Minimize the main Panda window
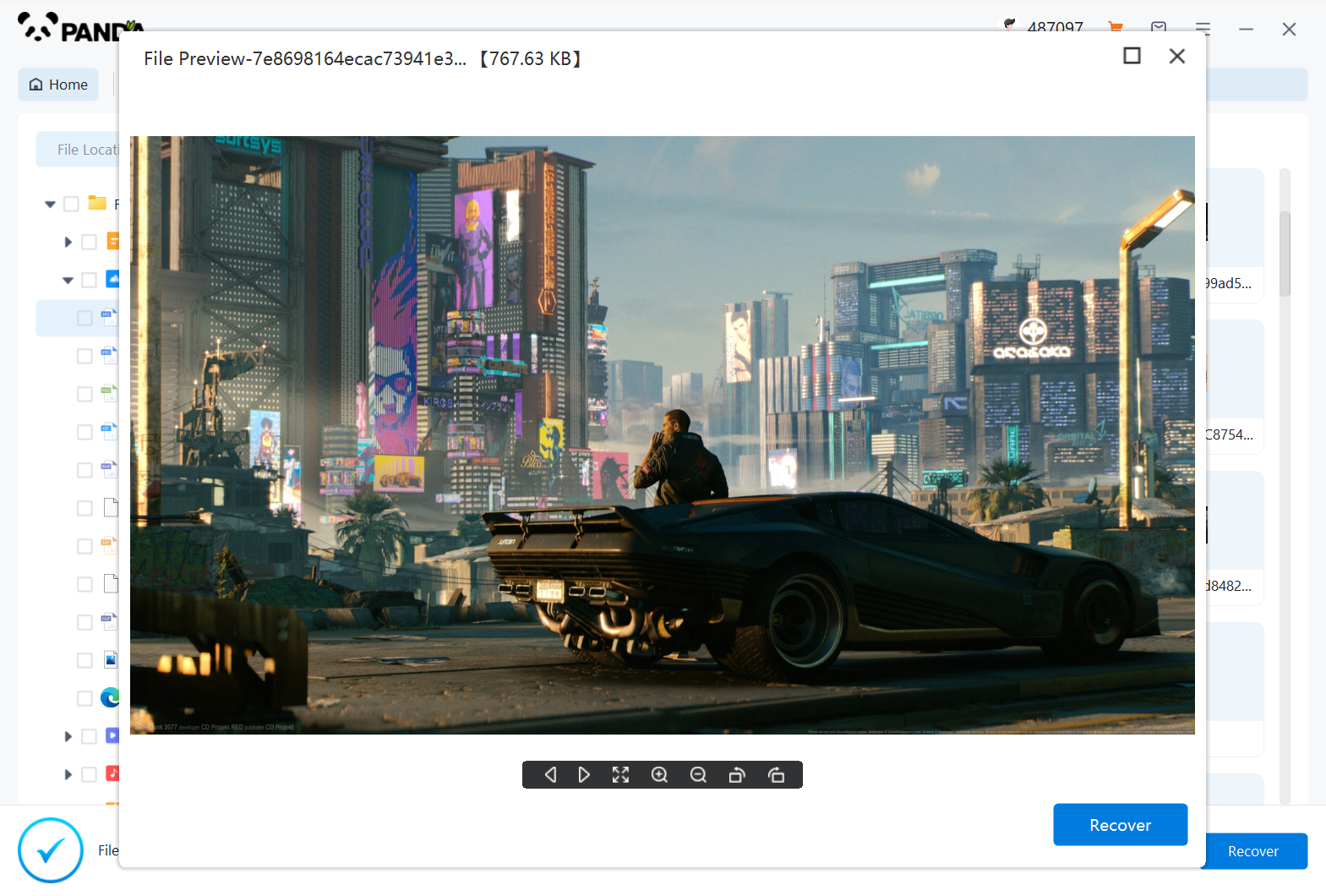1326x896 pixels. [x=1246, y=30]
